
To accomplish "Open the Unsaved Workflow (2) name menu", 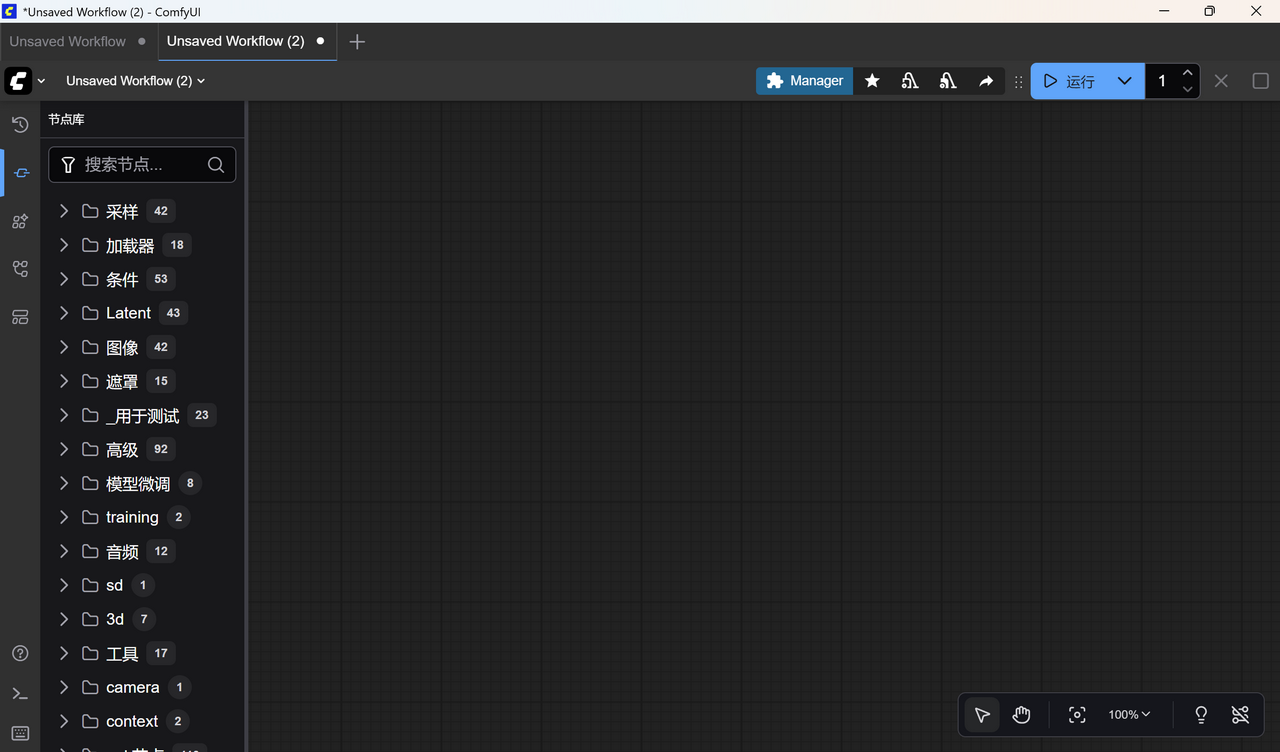I will 135,81.
